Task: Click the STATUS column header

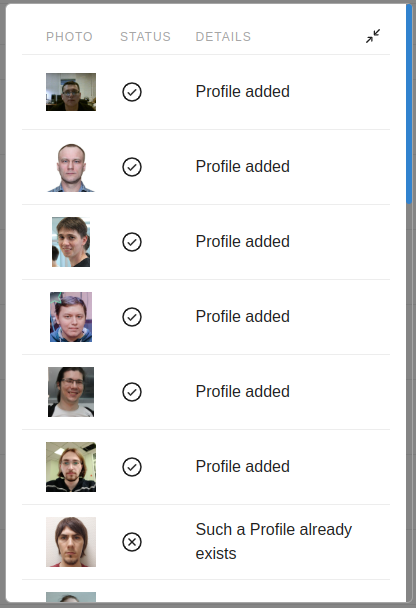Action: coord(145,36)
